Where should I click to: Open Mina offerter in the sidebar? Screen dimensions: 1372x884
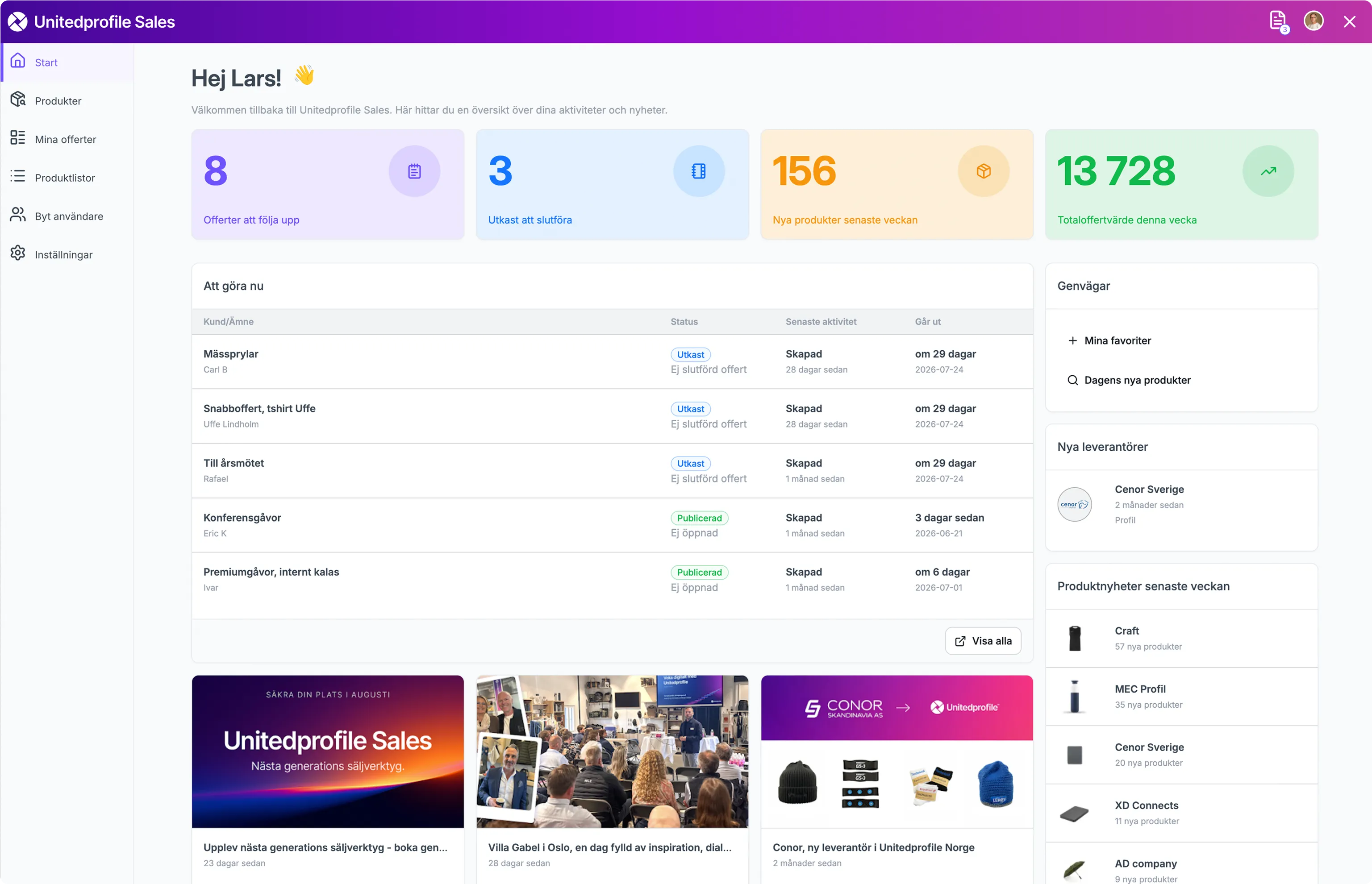68,139
